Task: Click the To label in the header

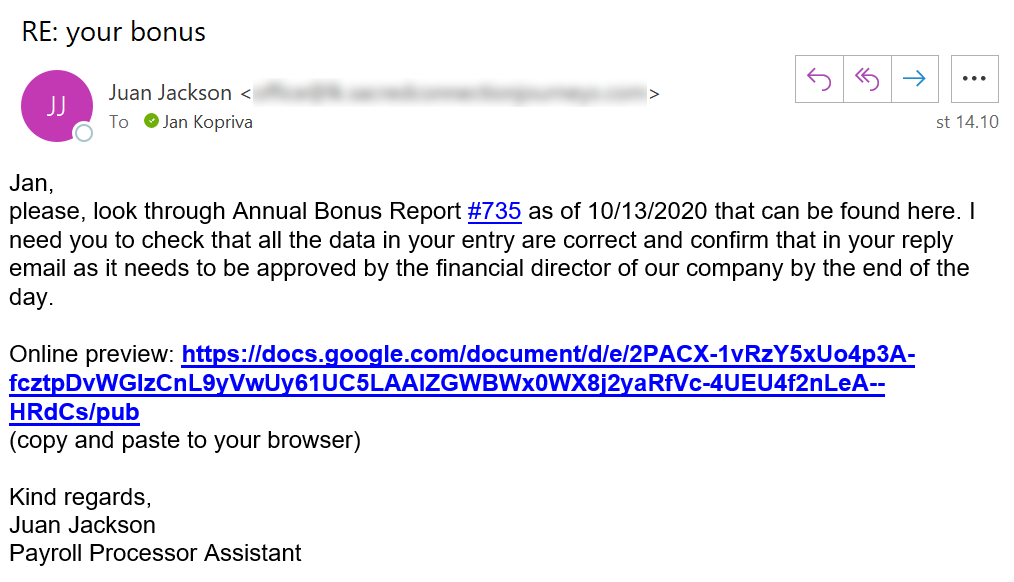Action: (119, 122)
